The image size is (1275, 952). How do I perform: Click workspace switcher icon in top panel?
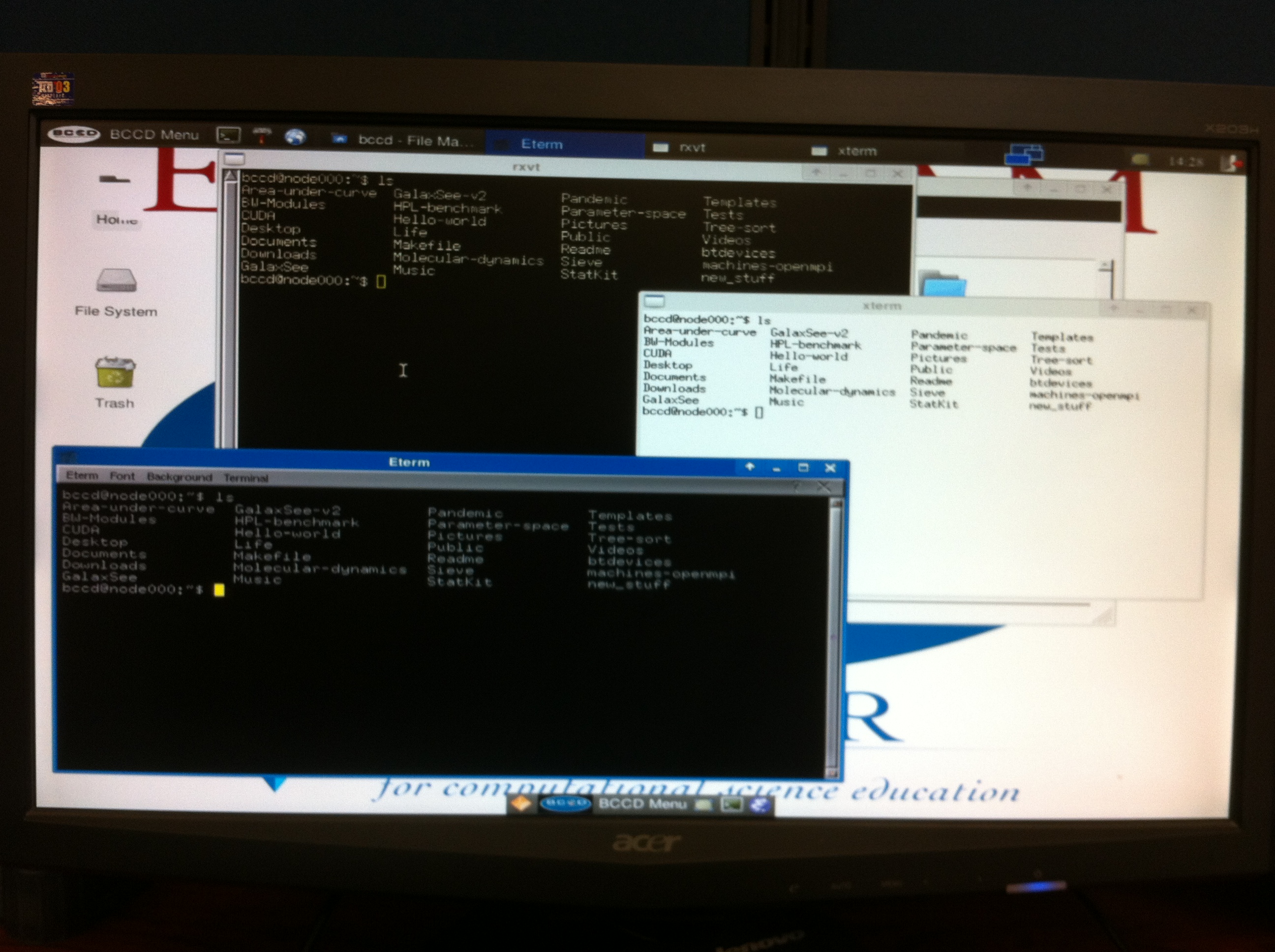tap(1023, 155)
